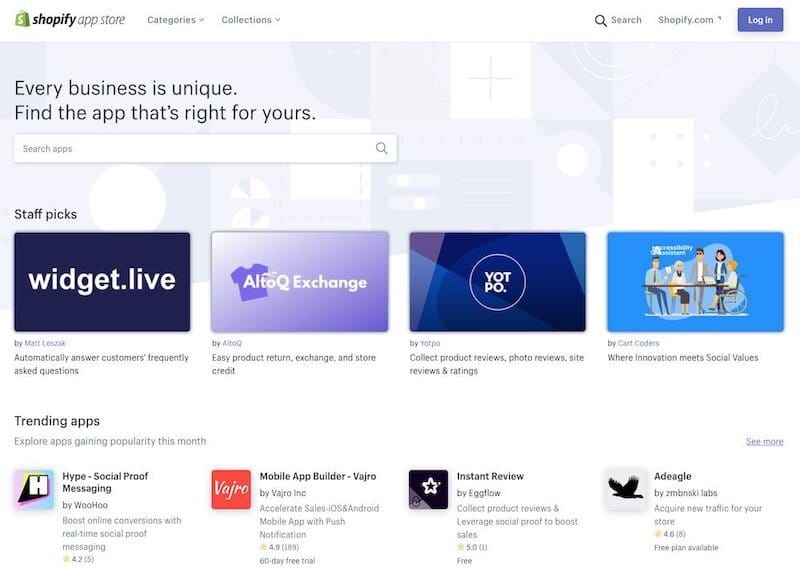Open the Accessibility Assistant staff pick banner

[x=695, y=282]
